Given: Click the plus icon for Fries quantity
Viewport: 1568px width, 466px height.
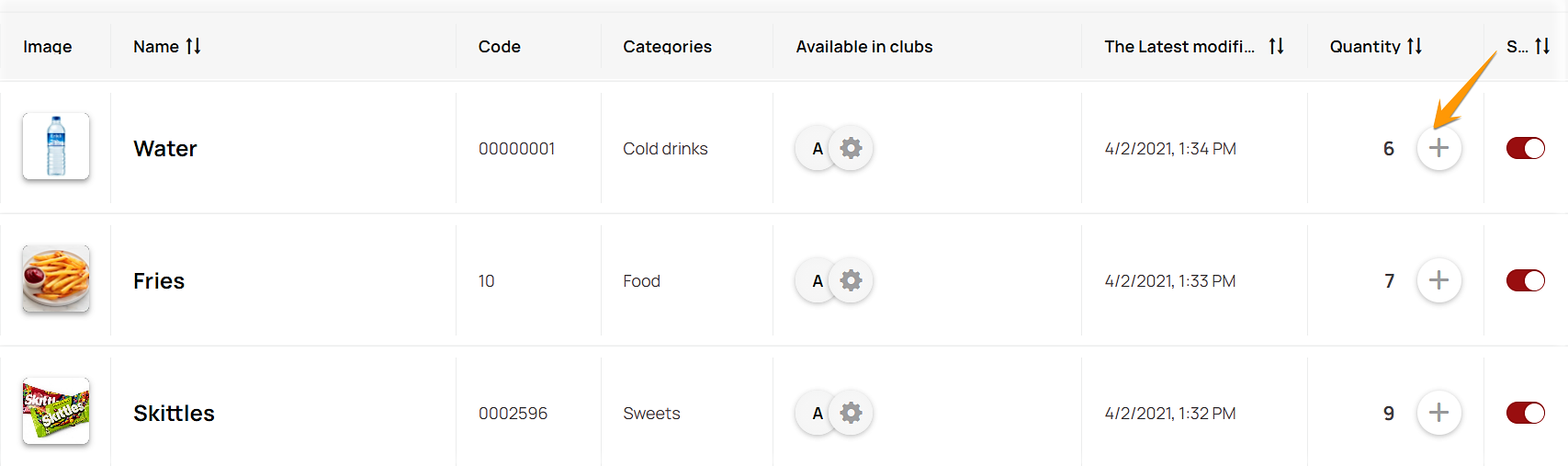Looking at the screenshot, I should pos(1438,280).
